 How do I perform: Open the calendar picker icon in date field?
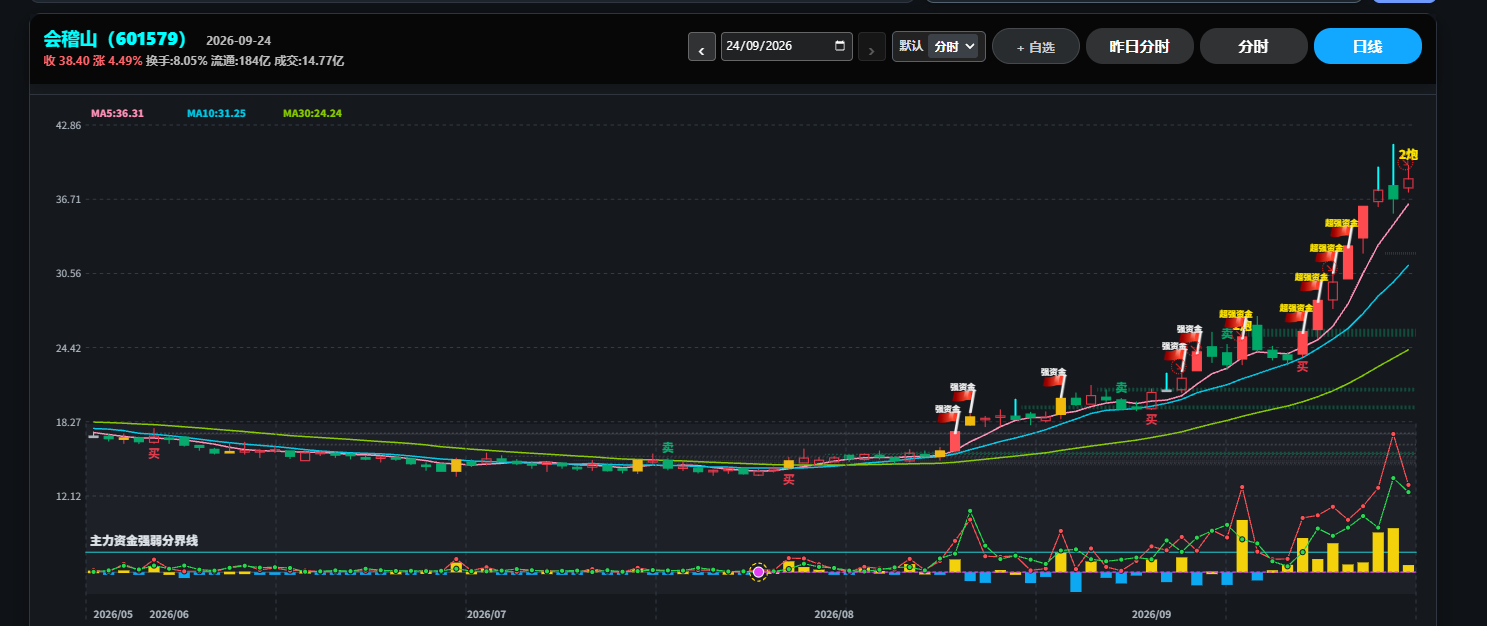[840, 46]
